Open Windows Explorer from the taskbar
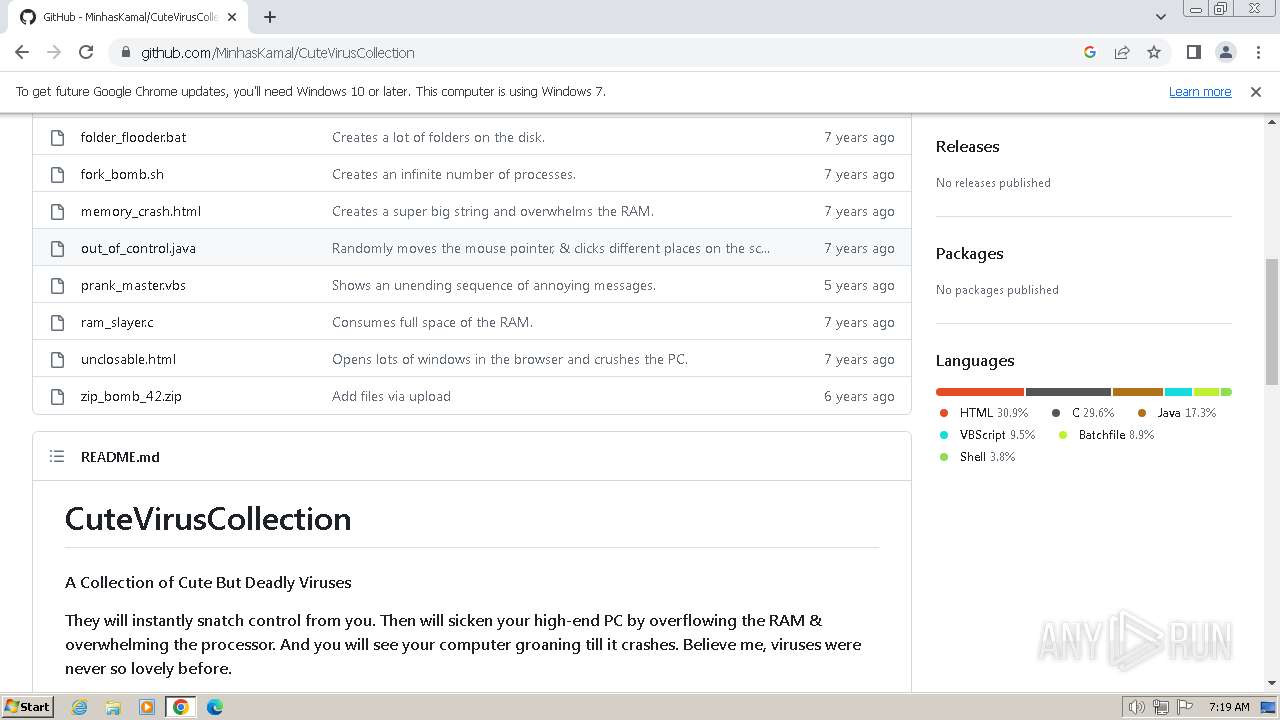Viewport: 1280px width, 720px height. click(x=113, y=707)
